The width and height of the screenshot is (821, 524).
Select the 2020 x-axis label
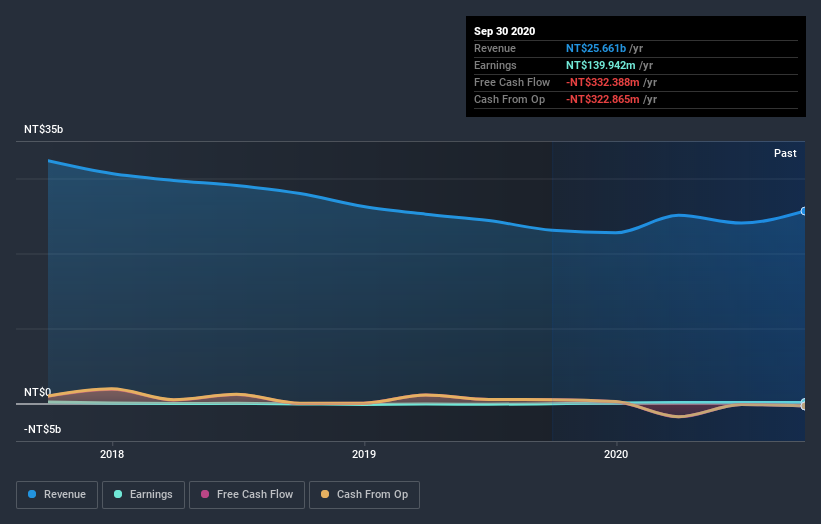tap(616, 454)
